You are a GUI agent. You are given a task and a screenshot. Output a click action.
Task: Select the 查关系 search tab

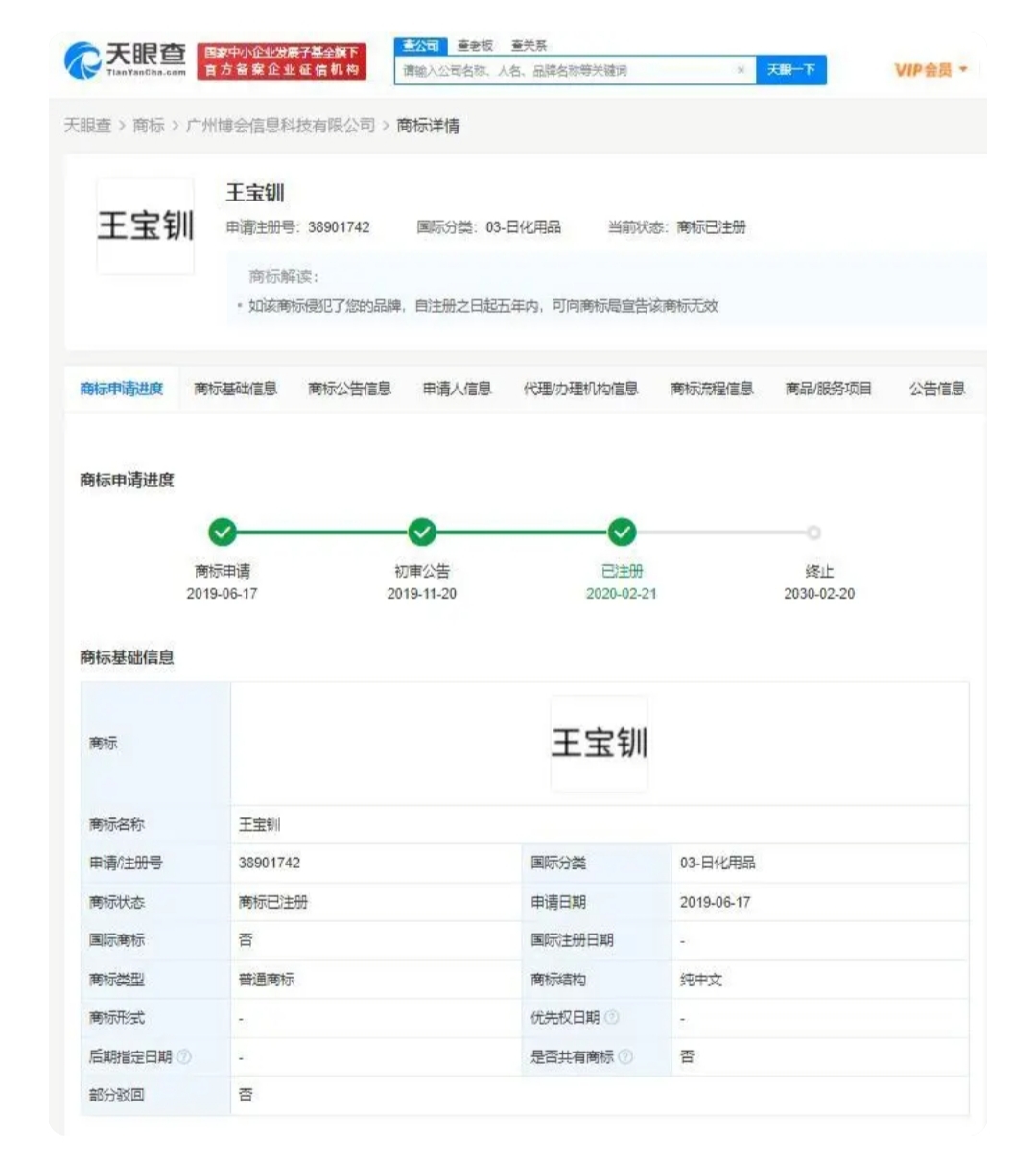click(x=529, y=45)
